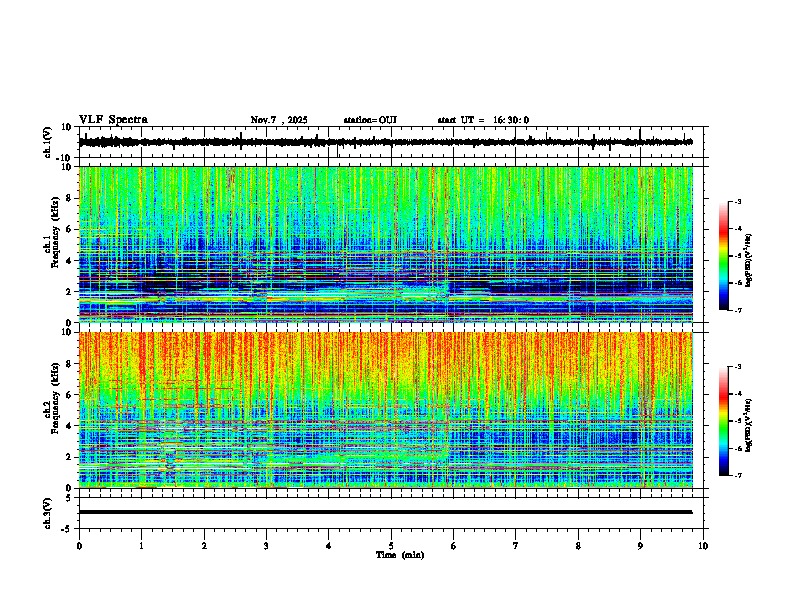The image size is (792, 612).
Task: Click the "8" kHz tick of ch.1 spectrogram
Action: pos(69,198)
